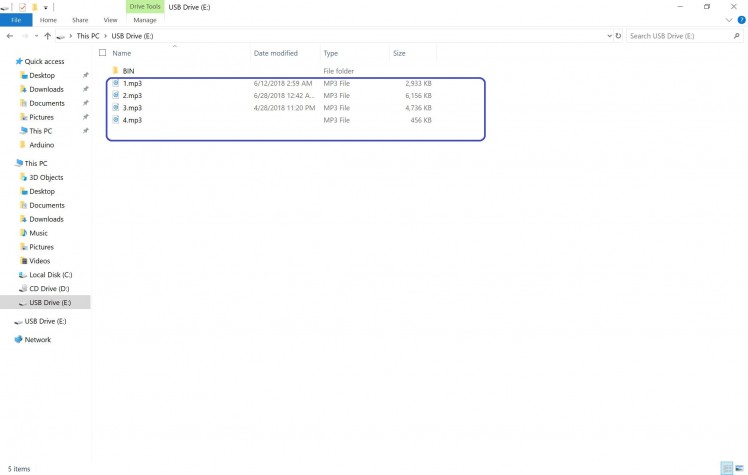This screenshot has height=475, width=748.
Task: Open Quick access in navigation pane
Action: [44, 62]
